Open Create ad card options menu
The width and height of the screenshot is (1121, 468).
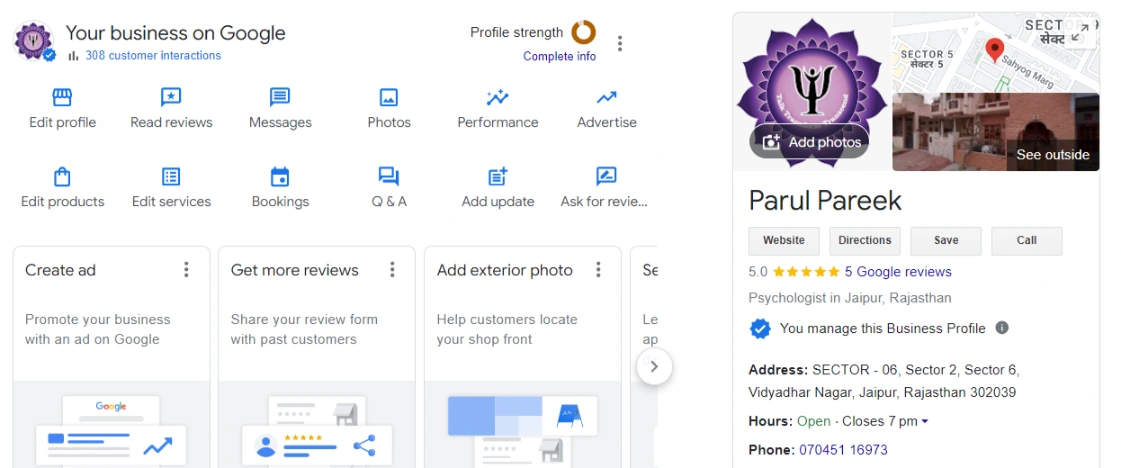point(186,270)
